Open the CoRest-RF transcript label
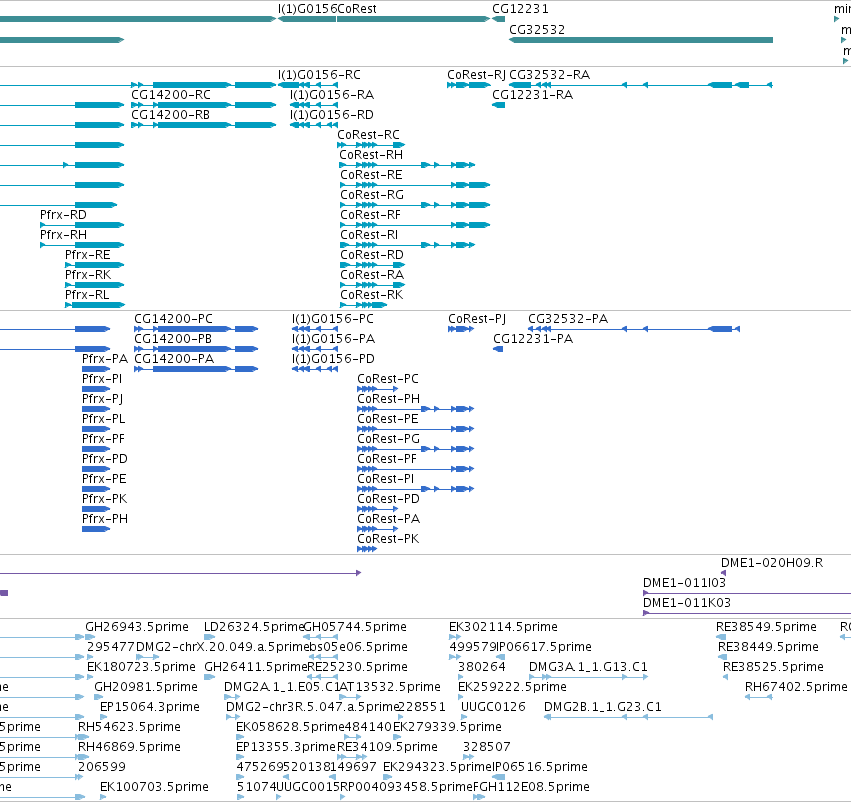This screenshot has width=851, height=802. [371, 215]
